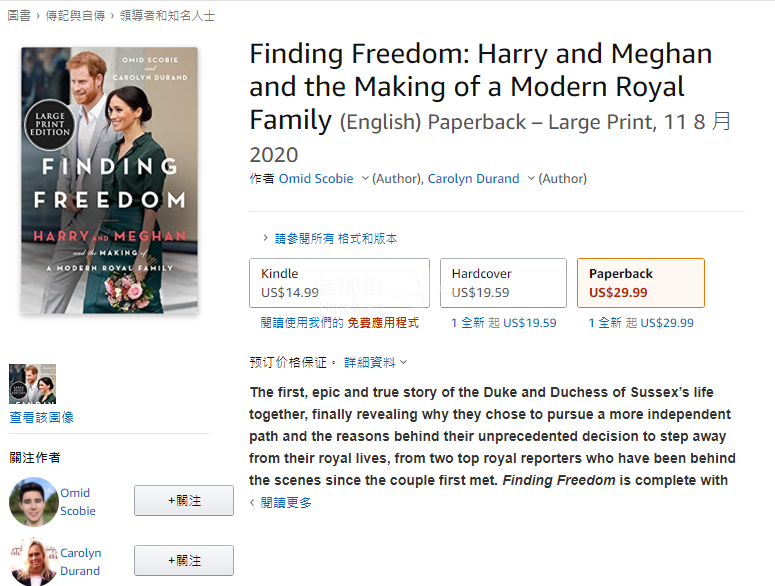
Task: Select the Hardcover US$19.59 format
Action: (x=503, y=283)
